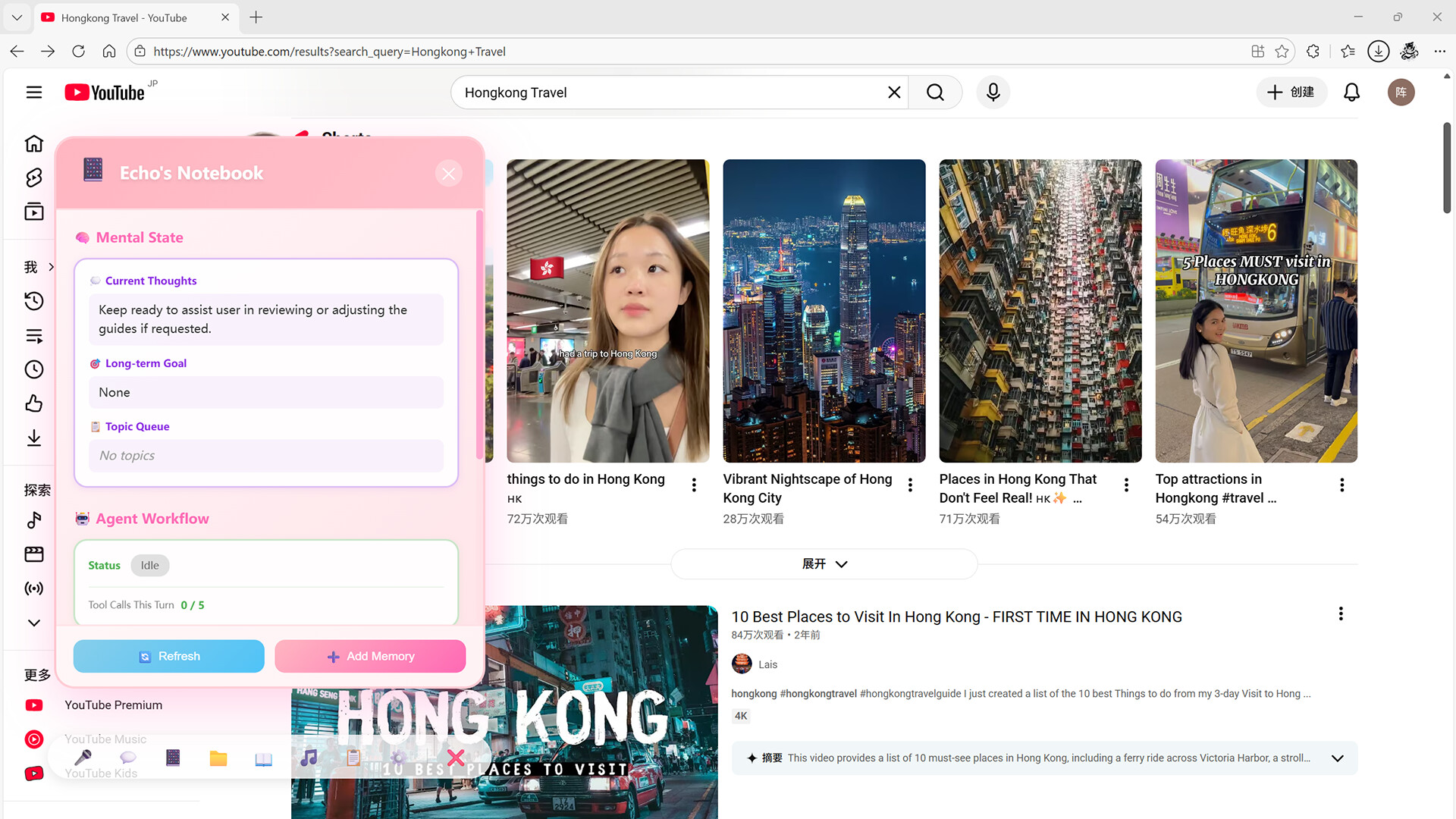Screen dimensions: 1456x819
Task: Expand the sidebar down chevron
Action: tap(34, 623)
